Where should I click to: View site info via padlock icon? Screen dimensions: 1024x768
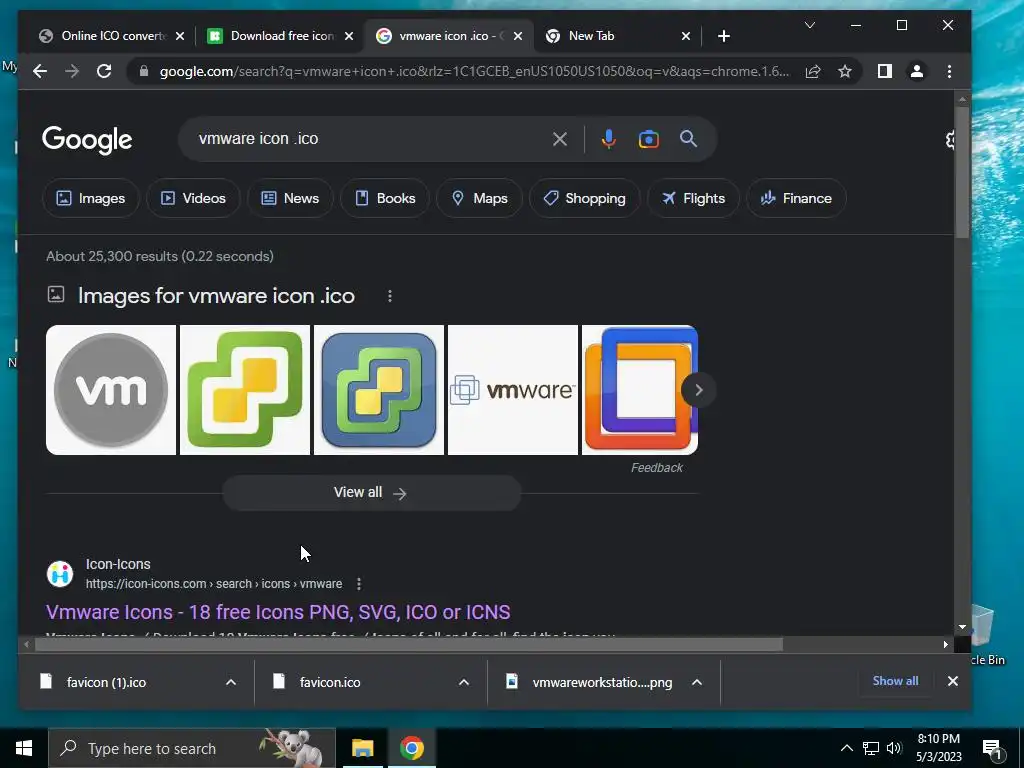[144, 71]
